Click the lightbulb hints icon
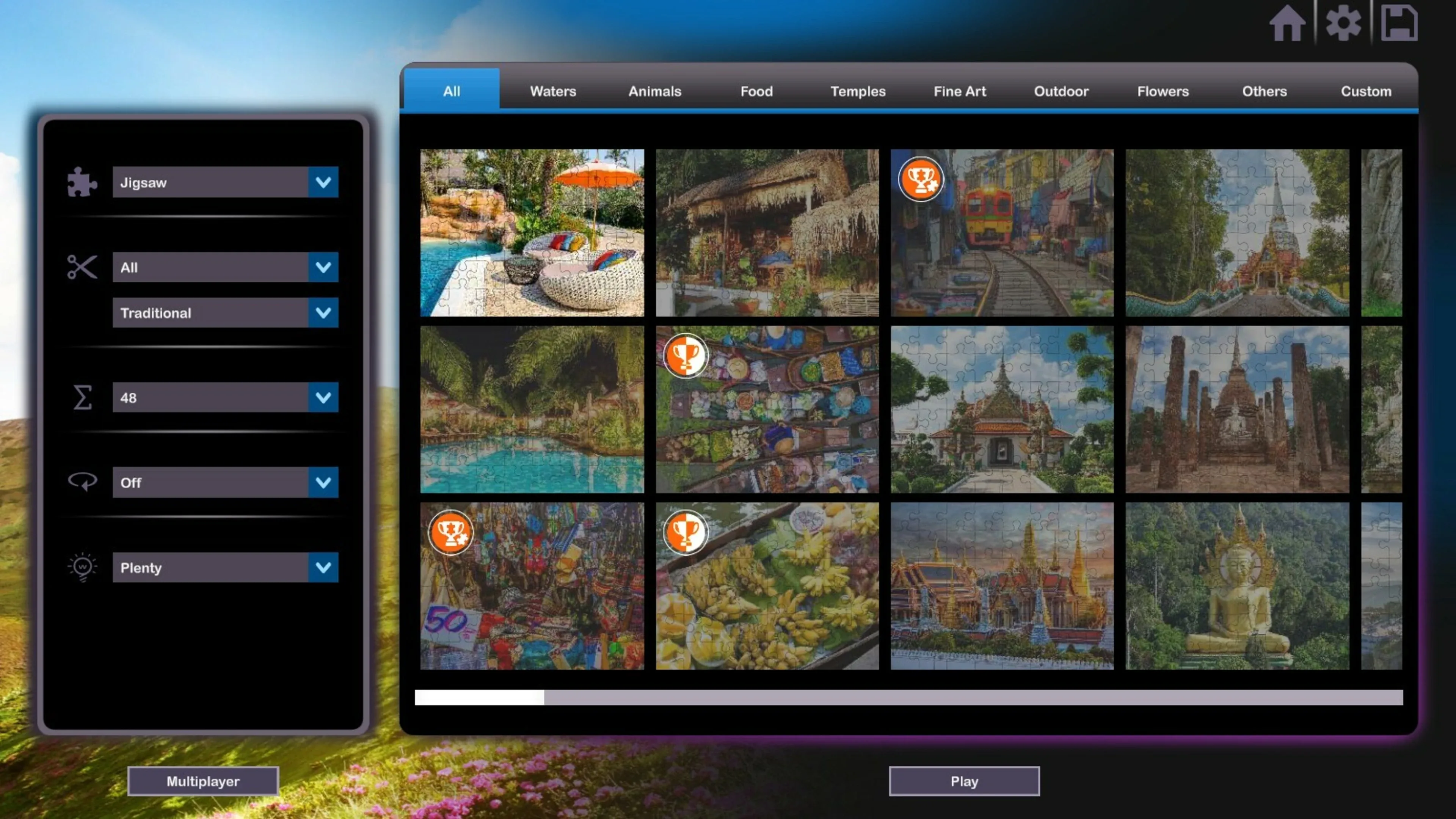 [x=83, y=567]
